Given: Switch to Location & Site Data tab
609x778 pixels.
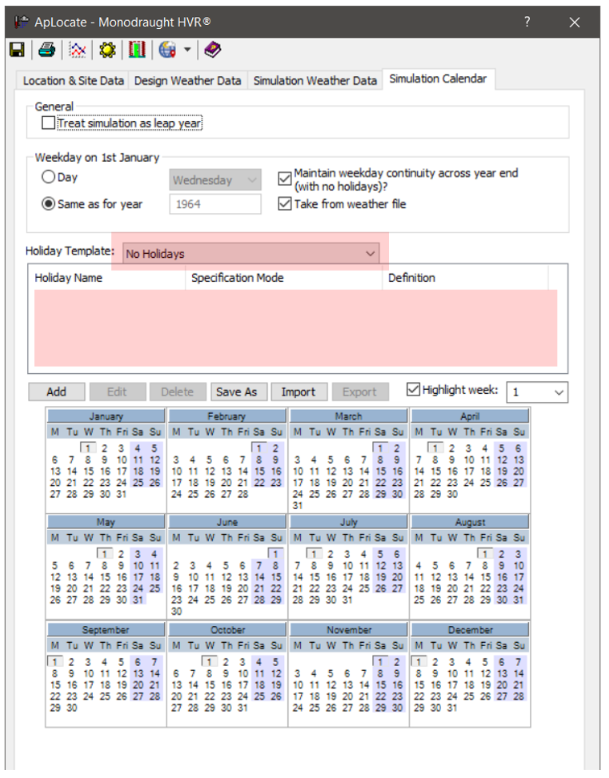Looking at the screenshot, I should point(74,80).
